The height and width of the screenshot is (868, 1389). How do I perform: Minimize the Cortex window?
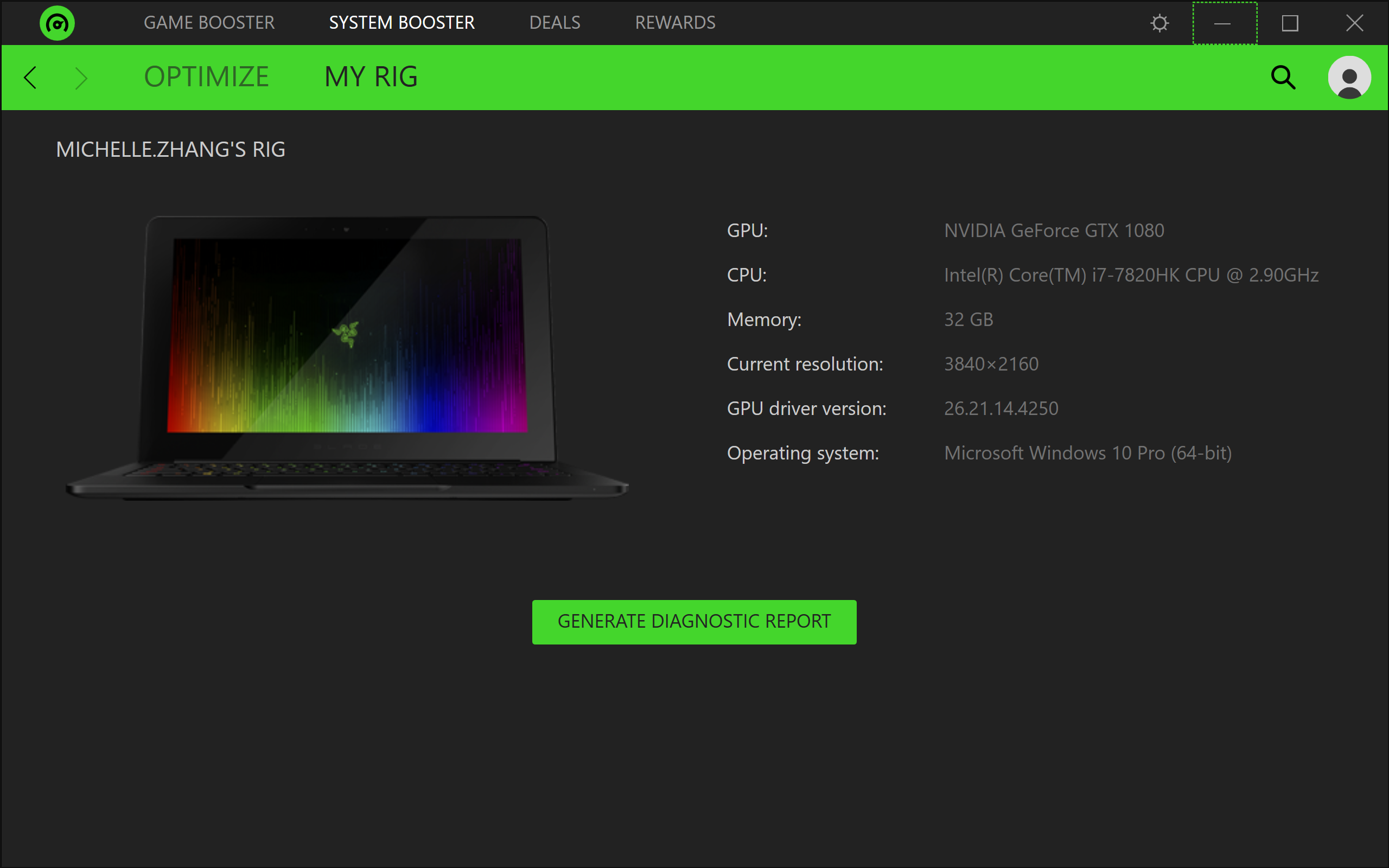tap(1224, 23)
